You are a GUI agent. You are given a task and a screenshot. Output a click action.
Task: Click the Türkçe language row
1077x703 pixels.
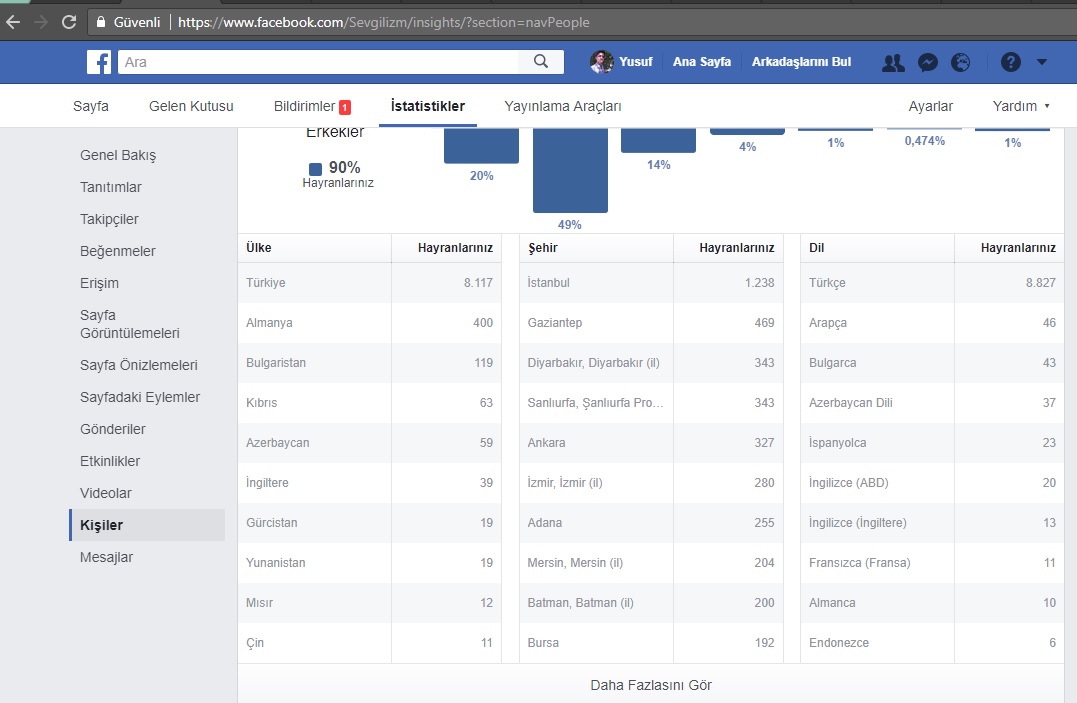932,282
